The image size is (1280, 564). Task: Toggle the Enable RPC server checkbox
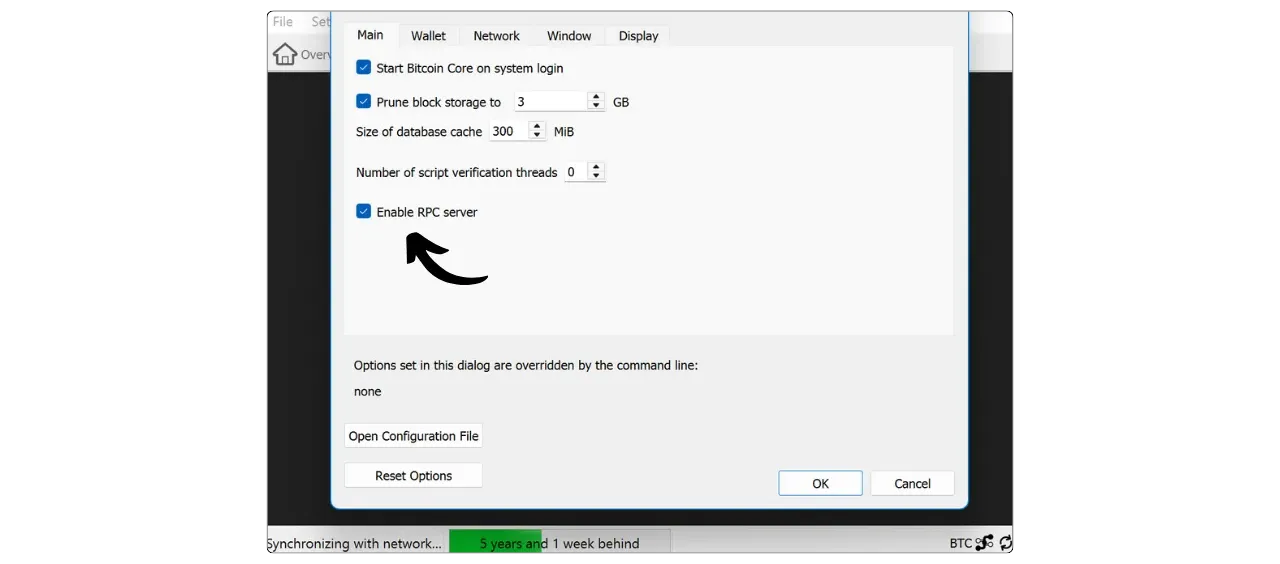pos(364,212)
